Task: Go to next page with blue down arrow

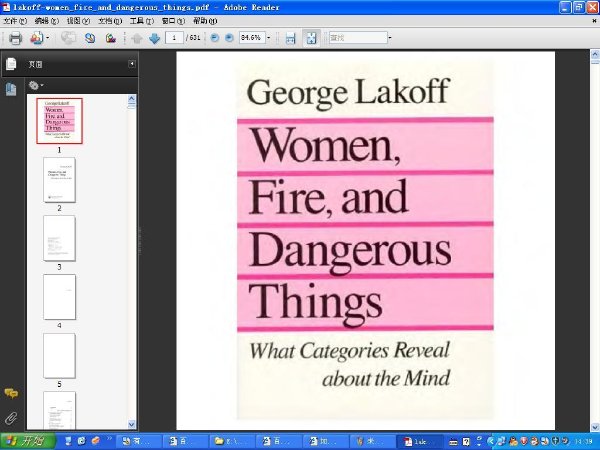Action: click(x=154, y=38)
